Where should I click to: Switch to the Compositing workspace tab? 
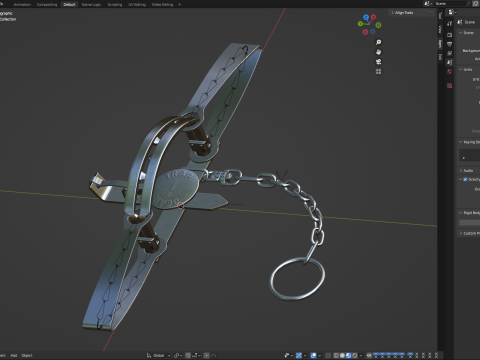47,5
